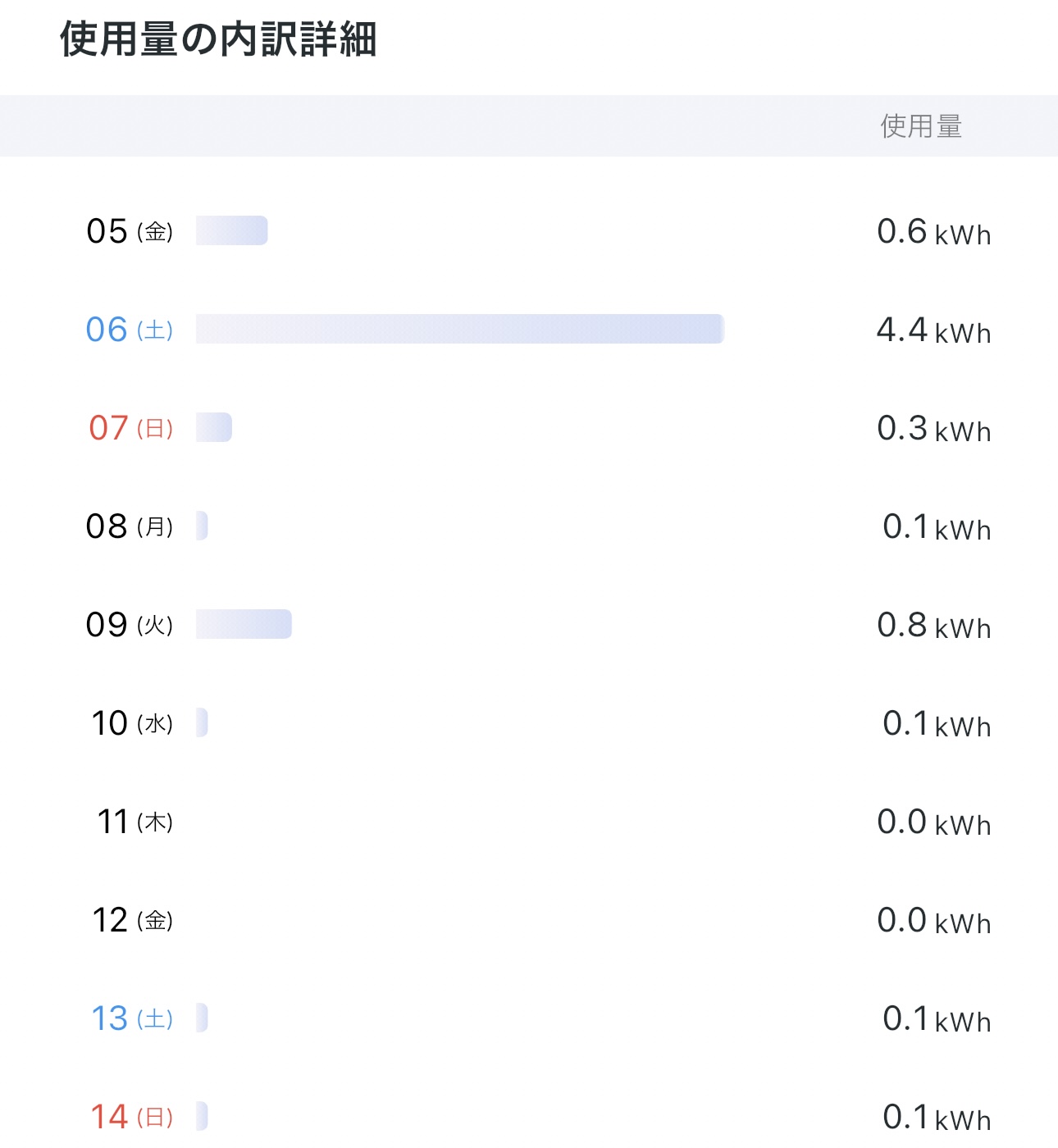Click the usage bar for 07 (日)
Screen dimensions: 1058x1148
(213, 427)
